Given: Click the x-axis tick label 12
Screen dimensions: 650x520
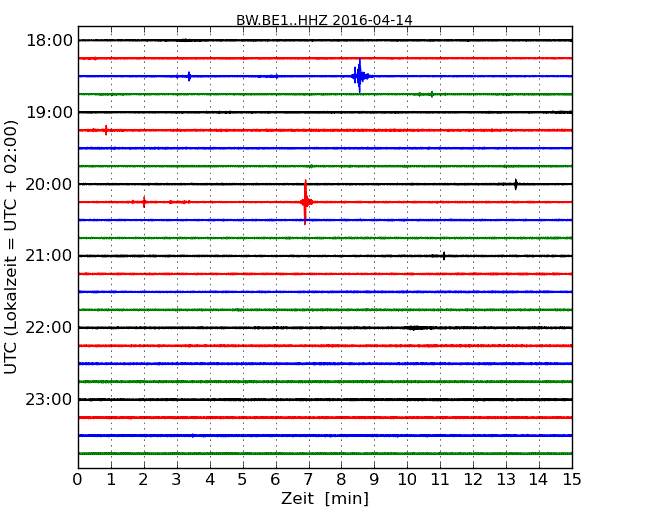Looking at the screenshot, I should click(x=473, y=479).
